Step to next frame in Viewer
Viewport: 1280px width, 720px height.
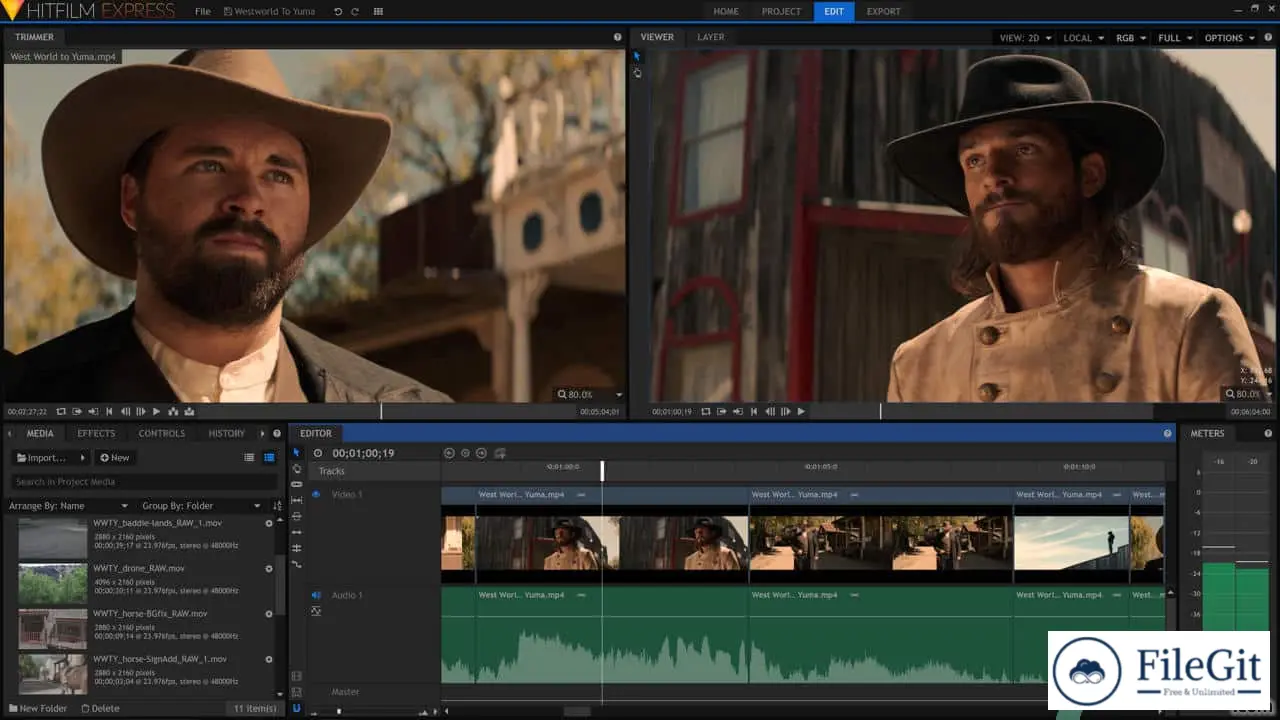[x=786, y=411]
